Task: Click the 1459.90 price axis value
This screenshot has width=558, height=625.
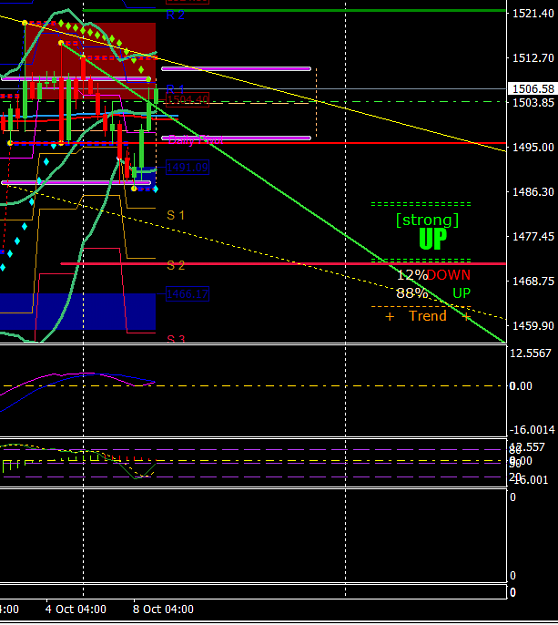Action: (533, 326)
